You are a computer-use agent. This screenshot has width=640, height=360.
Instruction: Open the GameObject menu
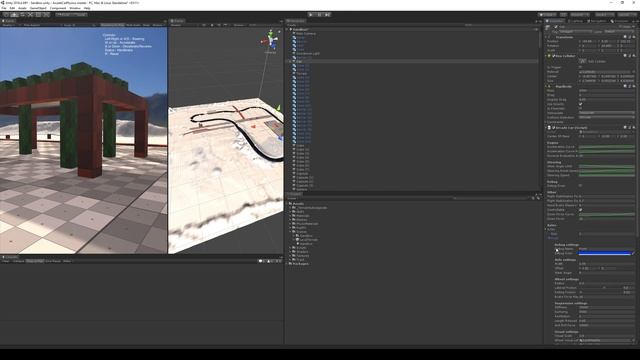pyautogui.click(x=38, y=8)
